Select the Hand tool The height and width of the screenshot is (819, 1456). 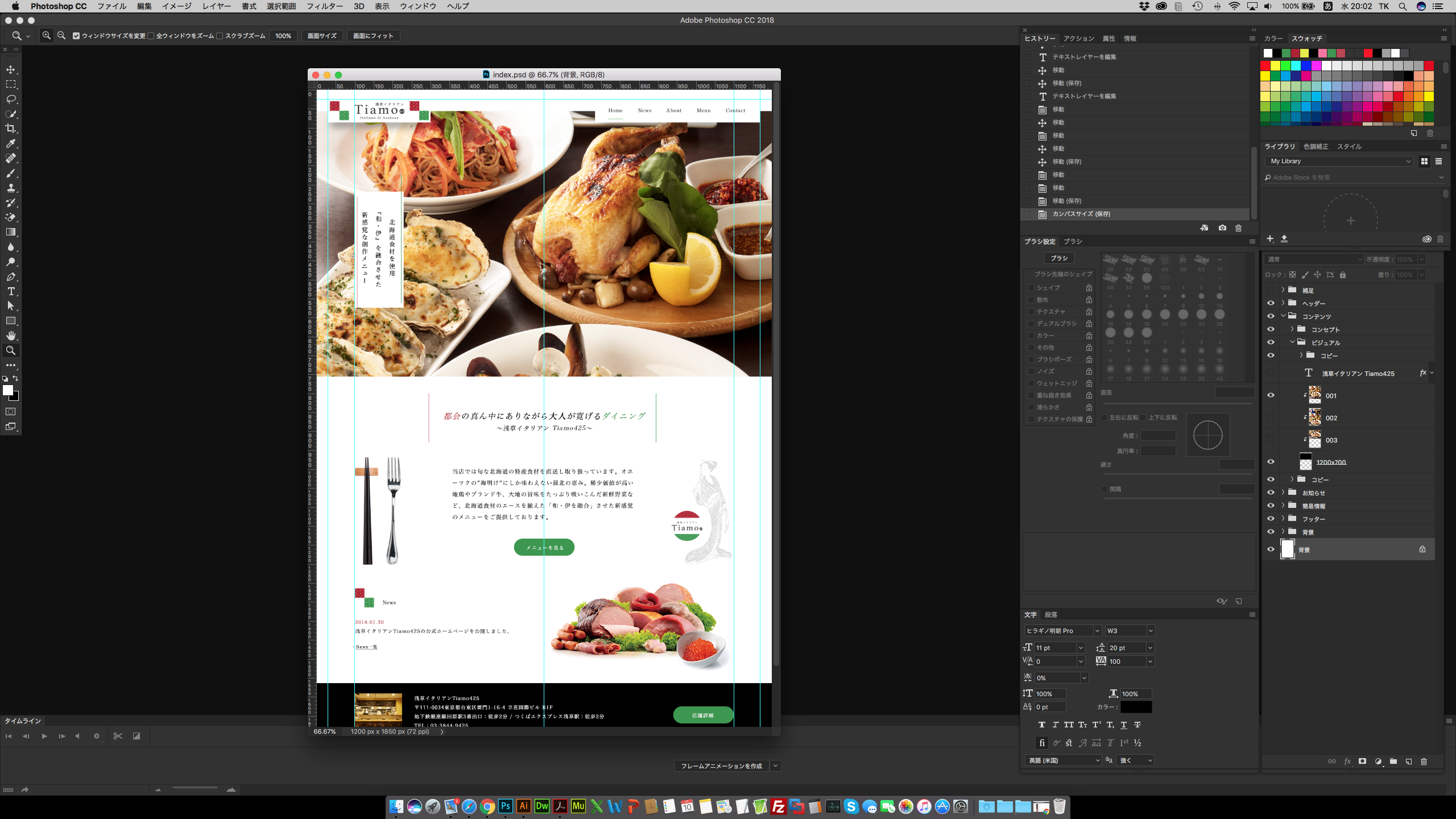tap(11, 336)
